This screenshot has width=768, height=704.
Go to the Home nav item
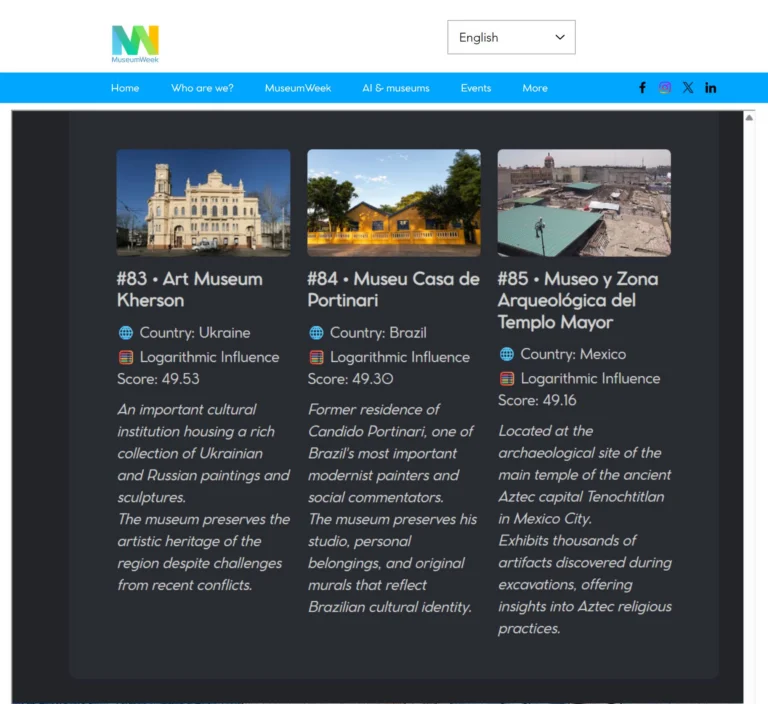[125, 88]
